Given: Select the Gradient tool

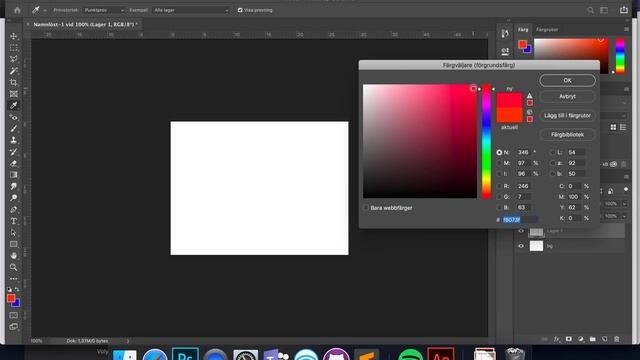Looking at the screenshot, I should [13, 175].
